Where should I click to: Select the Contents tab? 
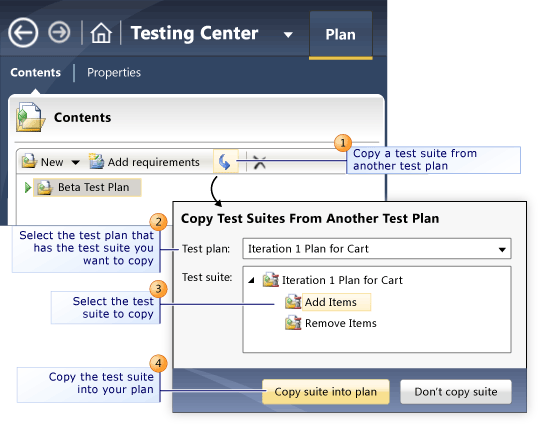click(x=35, y=72)
